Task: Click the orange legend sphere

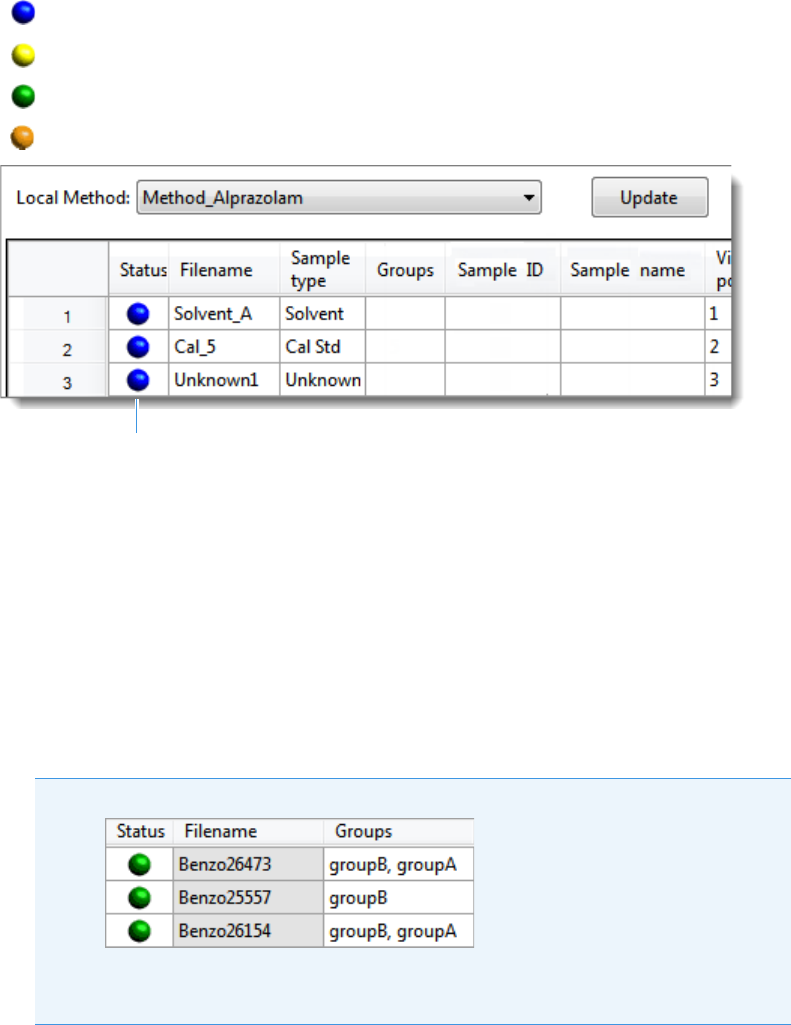Action: point(22,137)
